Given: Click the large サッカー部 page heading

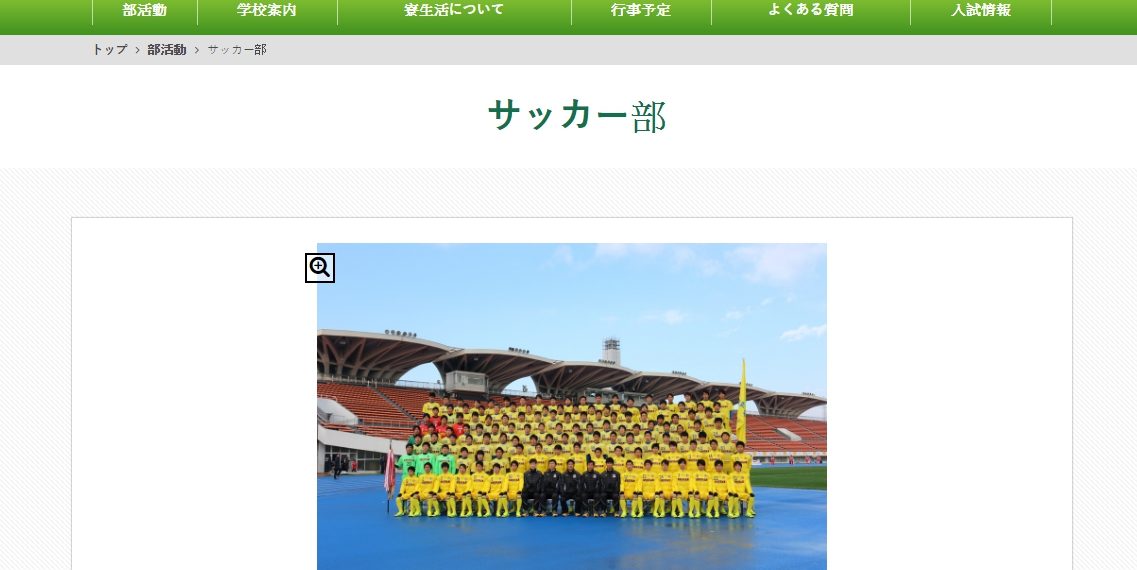Looking at the screenshot, I should click(577, 116).
